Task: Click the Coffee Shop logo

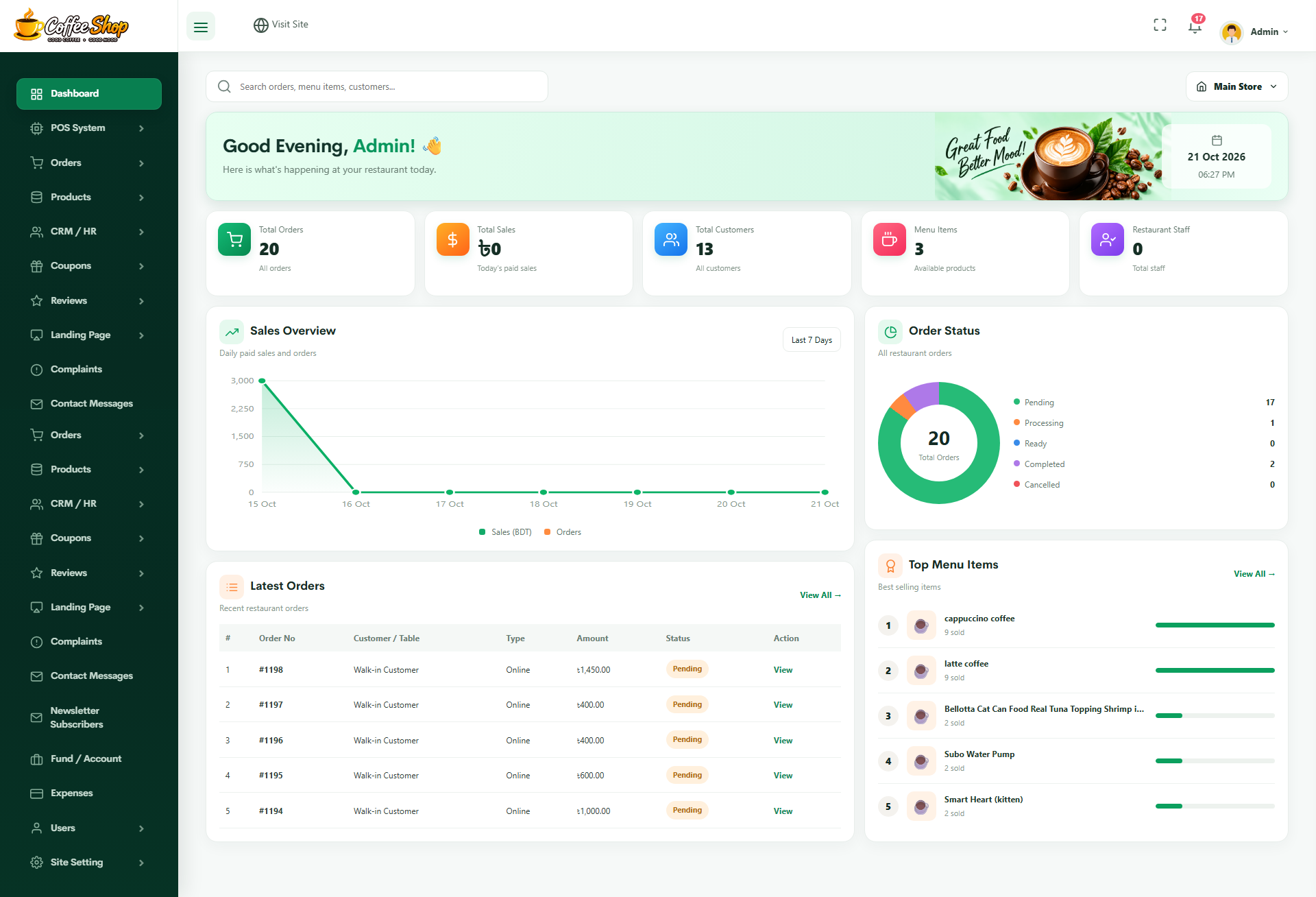Action: (71, 26)
